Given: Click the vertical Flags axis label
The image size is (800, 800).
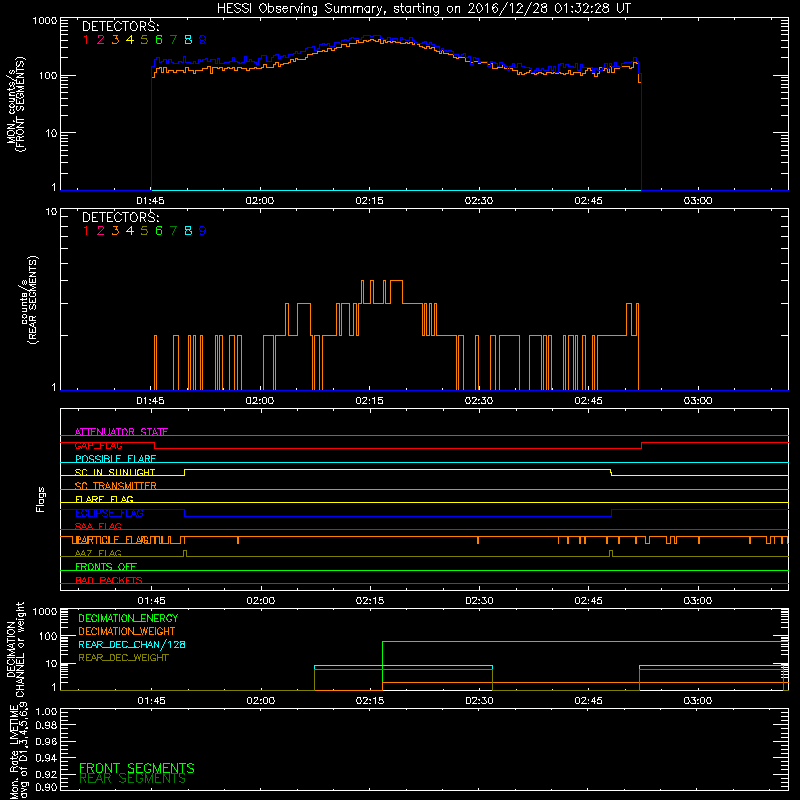Looking at the screenshot, I should coord(41,499).
